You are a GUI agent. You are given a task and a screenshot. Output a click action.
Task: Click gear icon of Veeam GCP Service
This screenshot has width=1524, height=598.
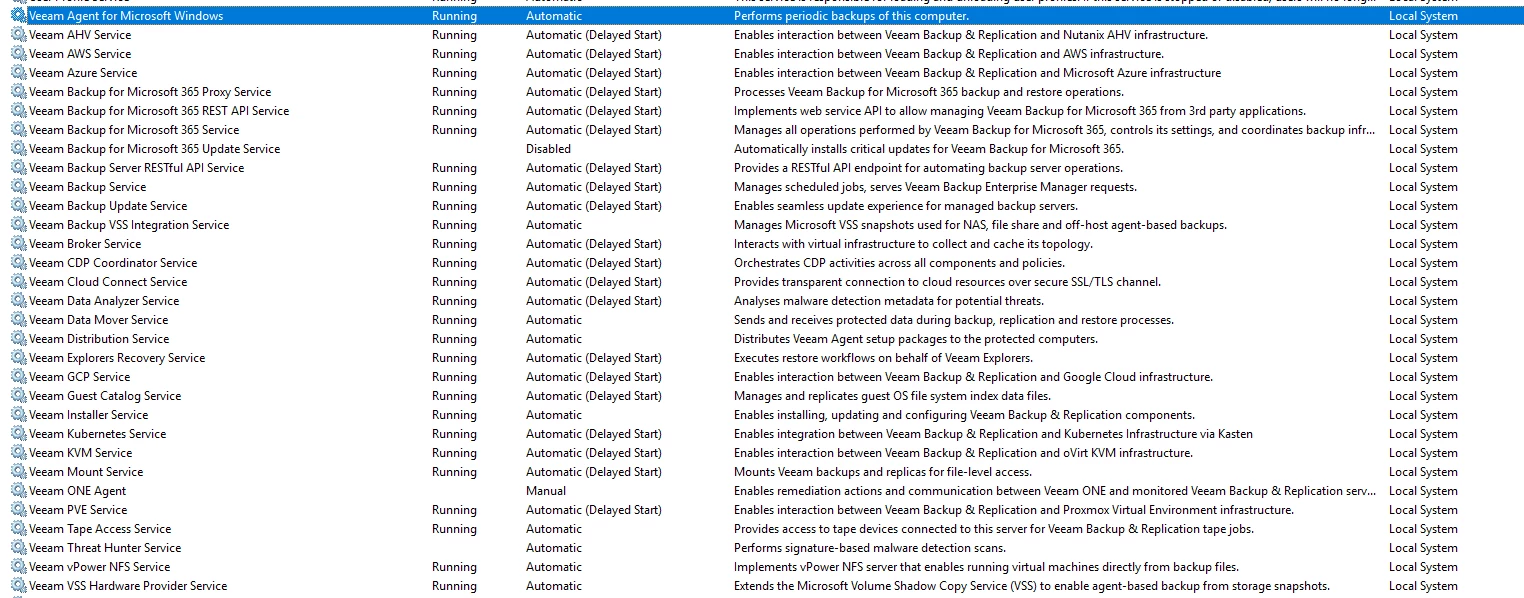click(x=19, y=377)
